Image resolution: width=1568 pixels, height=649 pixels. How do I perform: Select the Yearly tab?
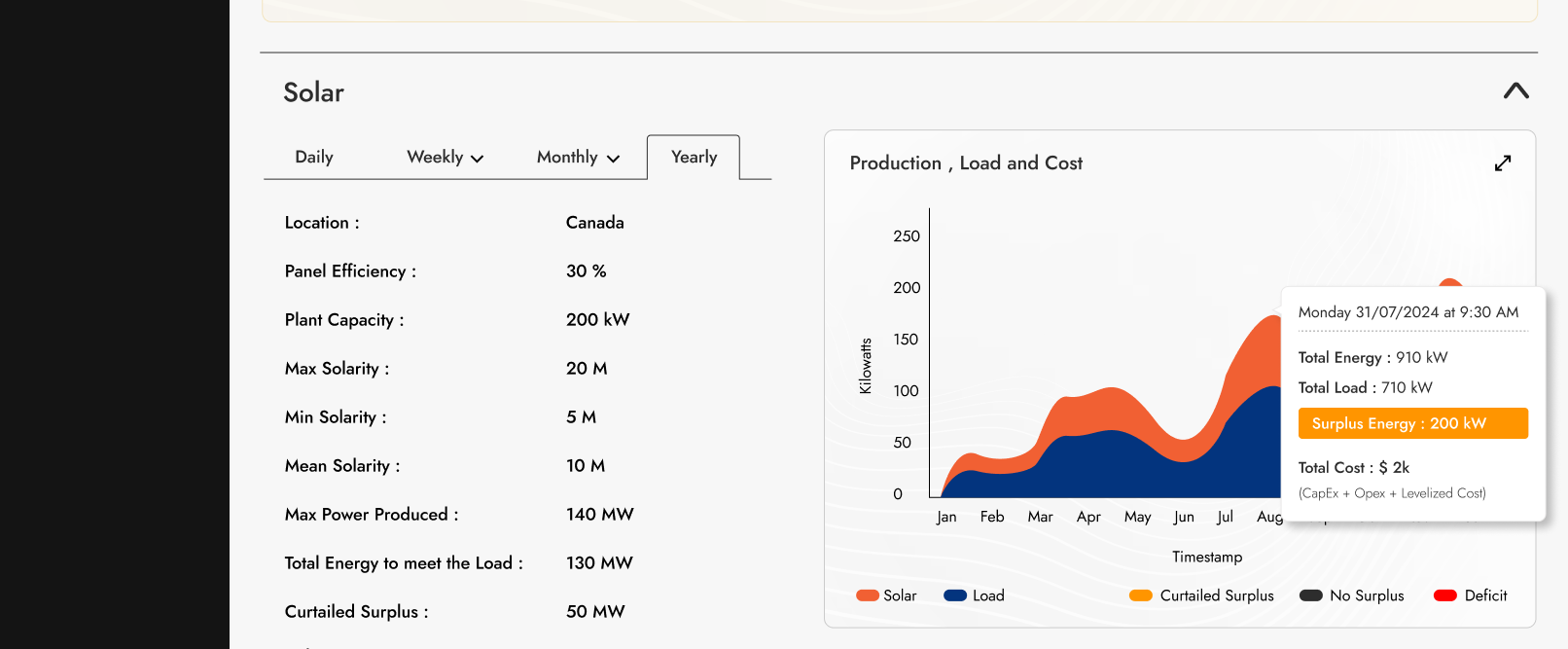[694, 158]
